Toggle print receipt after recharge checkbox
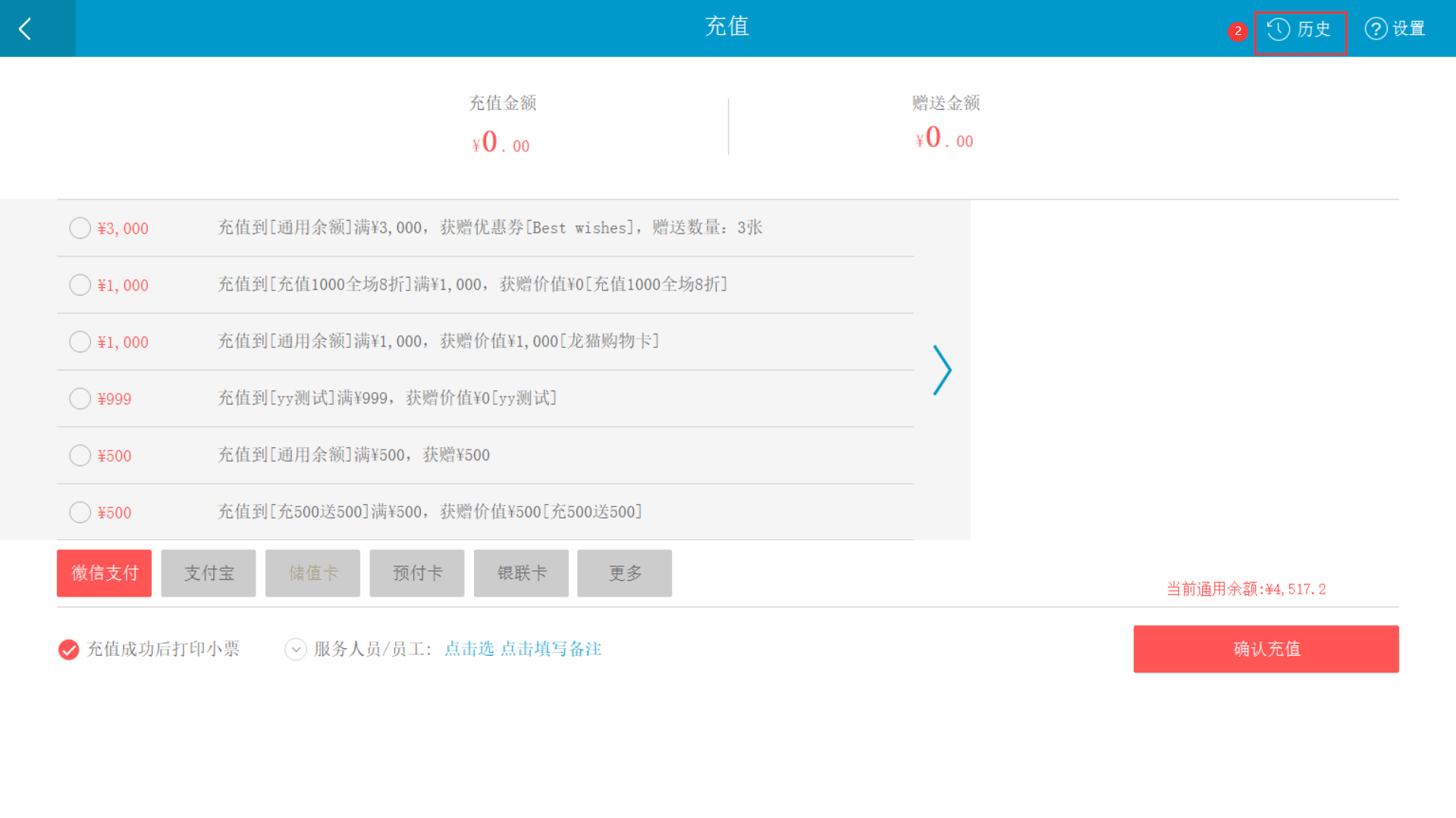 pos(69,650)
